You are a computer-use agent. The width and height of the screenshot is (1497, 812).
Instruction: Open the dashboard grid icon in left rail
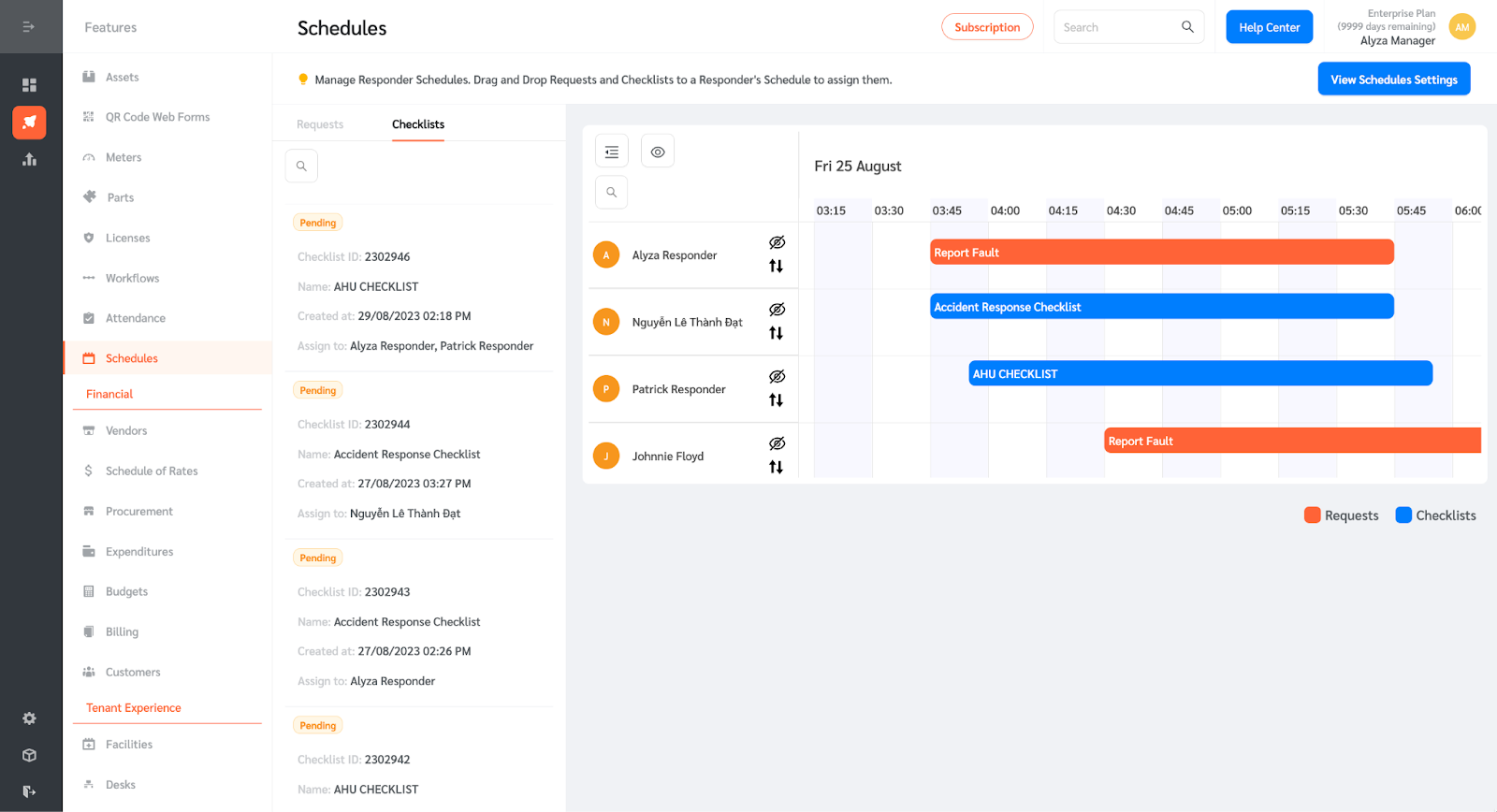(29, 85)
